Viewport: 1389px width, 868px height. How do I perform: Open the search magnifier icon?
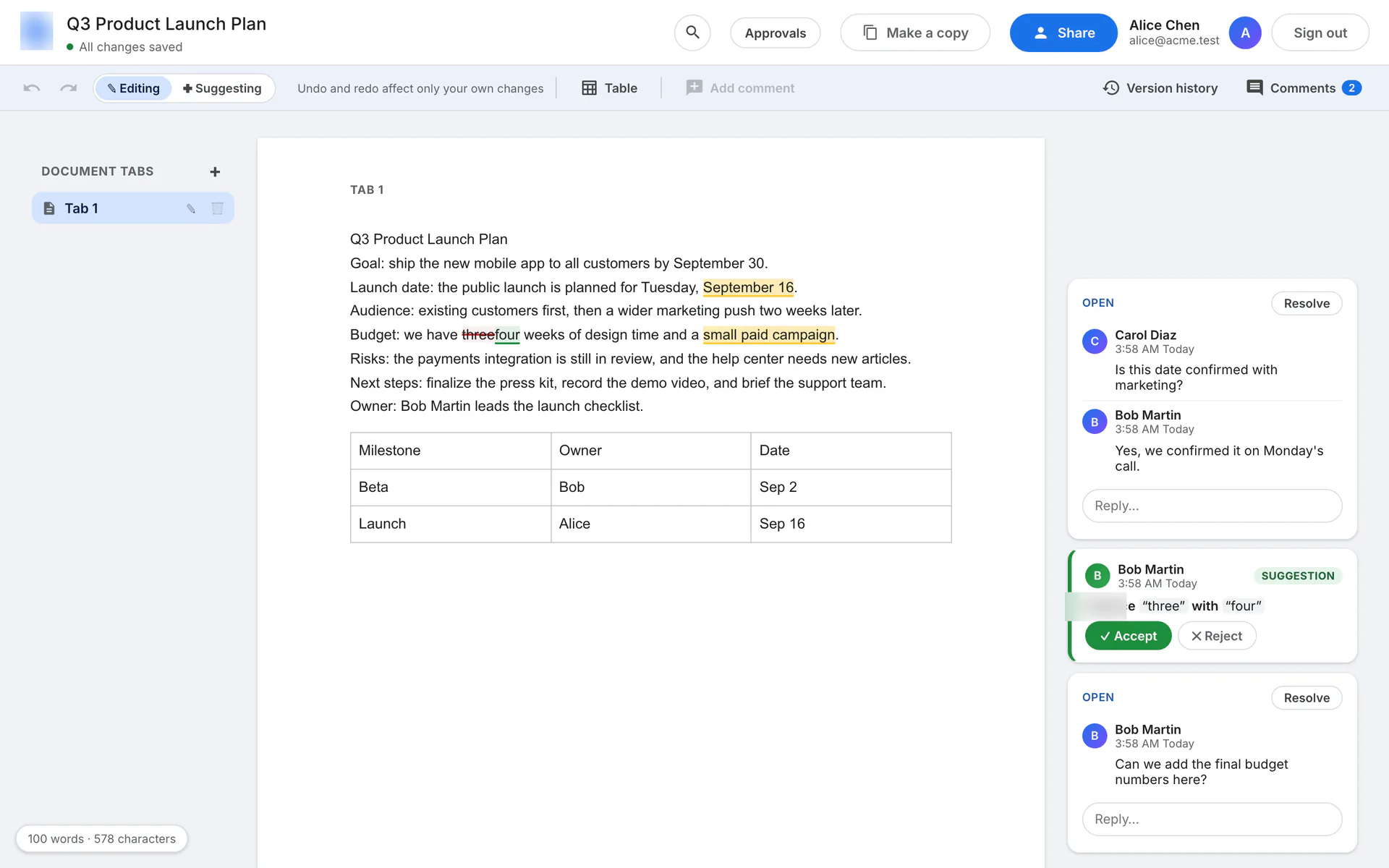tap(692, 33)
